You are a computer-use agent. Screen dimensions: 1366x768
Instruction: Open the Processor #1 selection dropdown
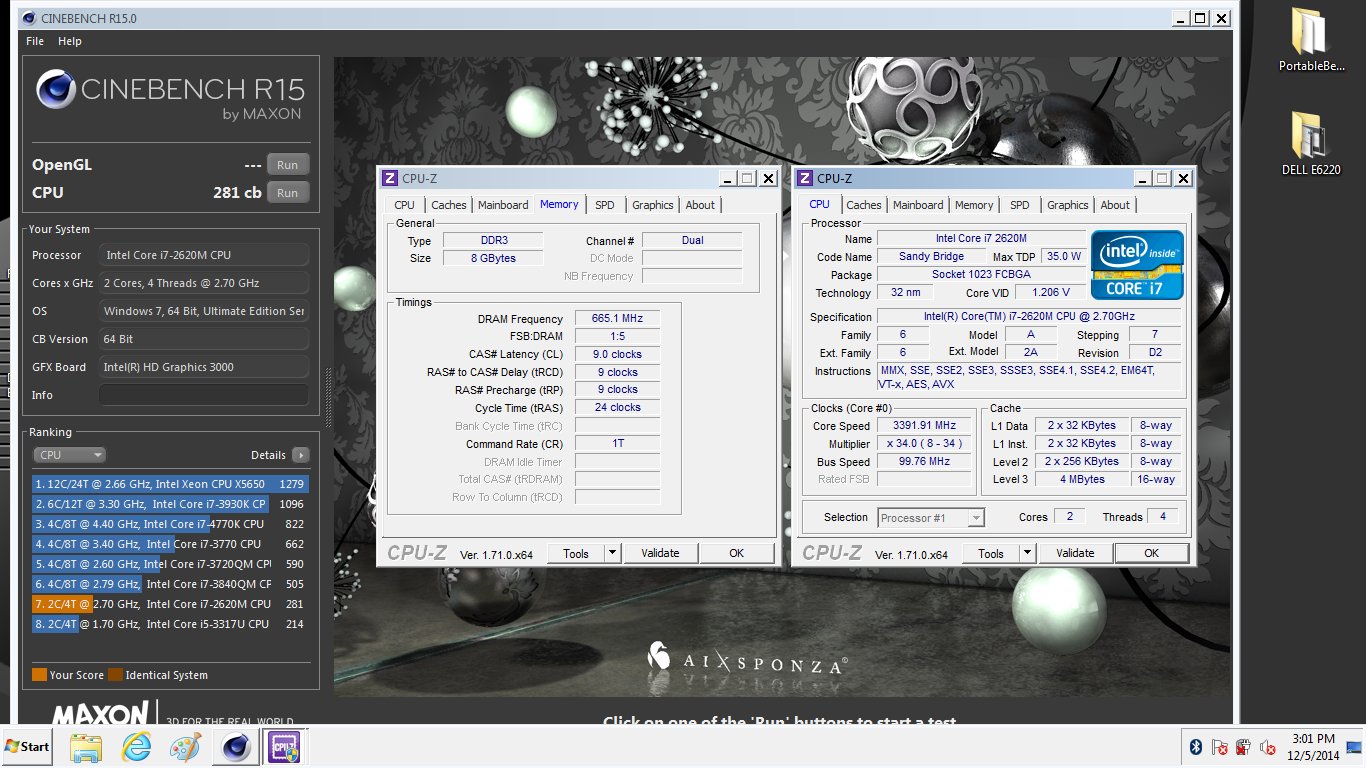[x=931, y=518]
